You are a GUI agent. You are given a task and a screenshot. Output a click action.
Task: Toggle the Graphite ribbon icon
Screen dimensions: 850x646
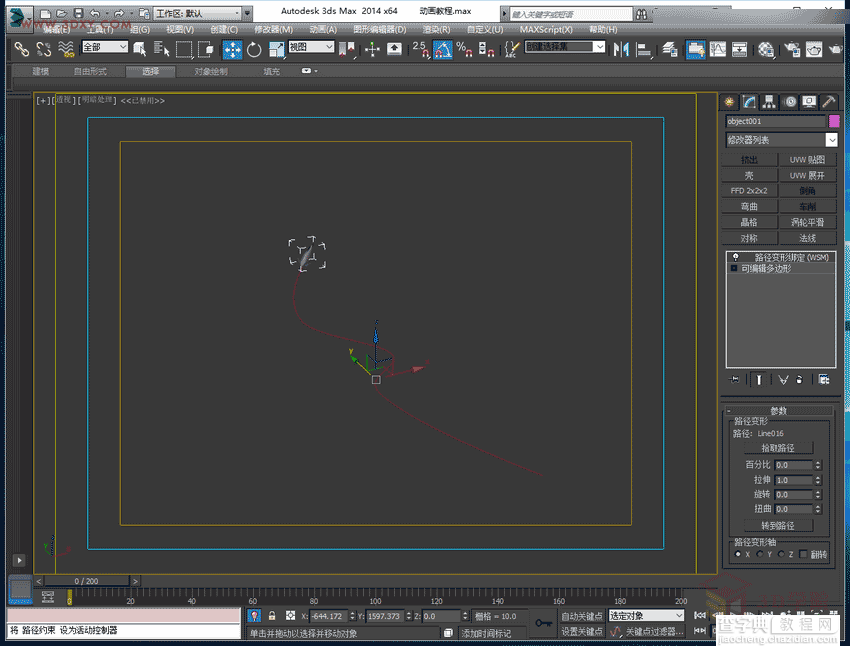tap(696, 49)
